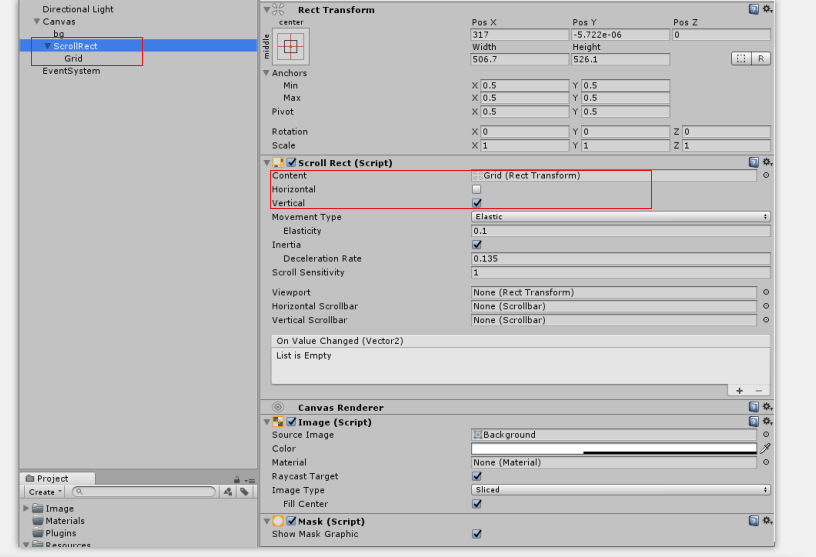Select the Plugins folder
This screenshot has width=816, height=557.
(60, 533)
